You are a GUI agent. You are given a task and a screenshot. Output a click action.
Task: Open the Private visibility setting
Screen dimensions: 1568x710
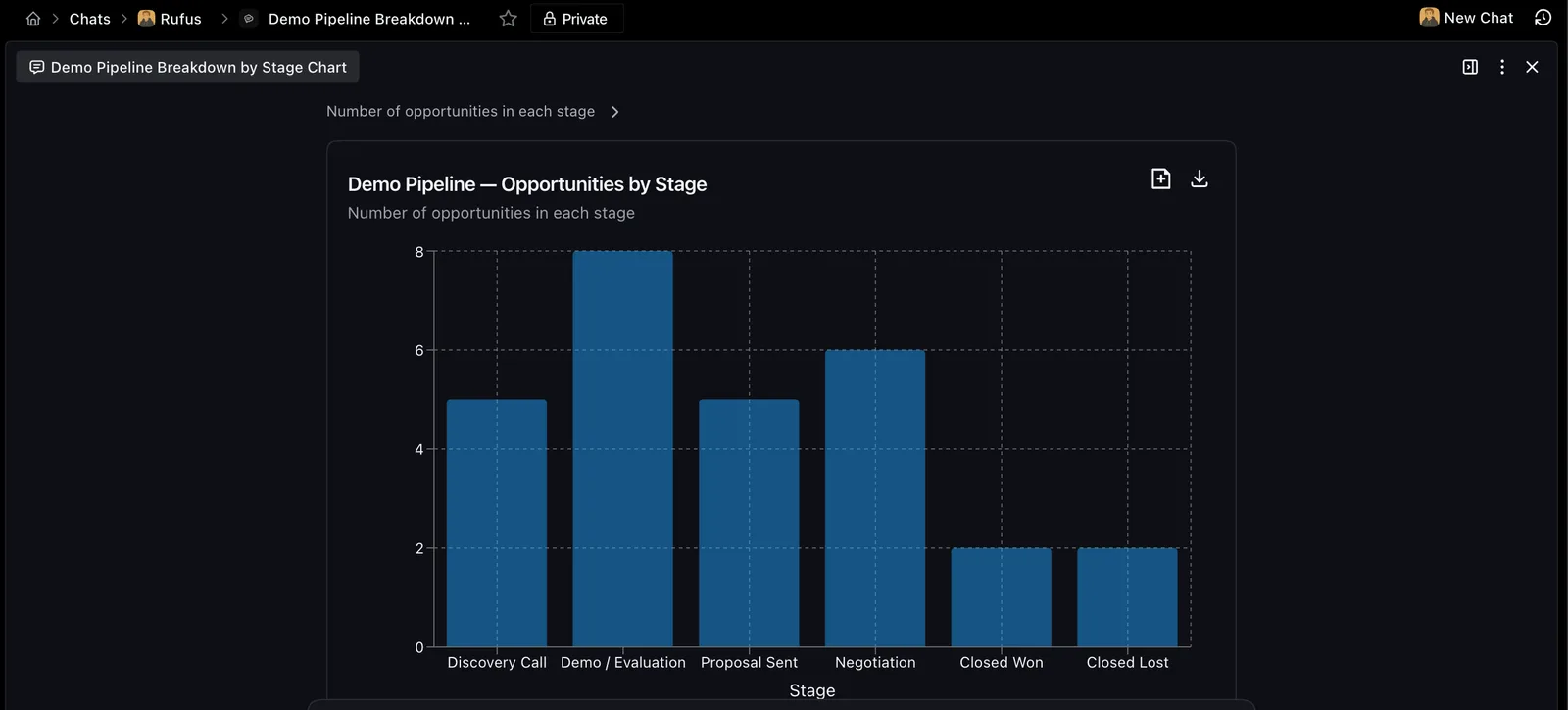point(576,19)
